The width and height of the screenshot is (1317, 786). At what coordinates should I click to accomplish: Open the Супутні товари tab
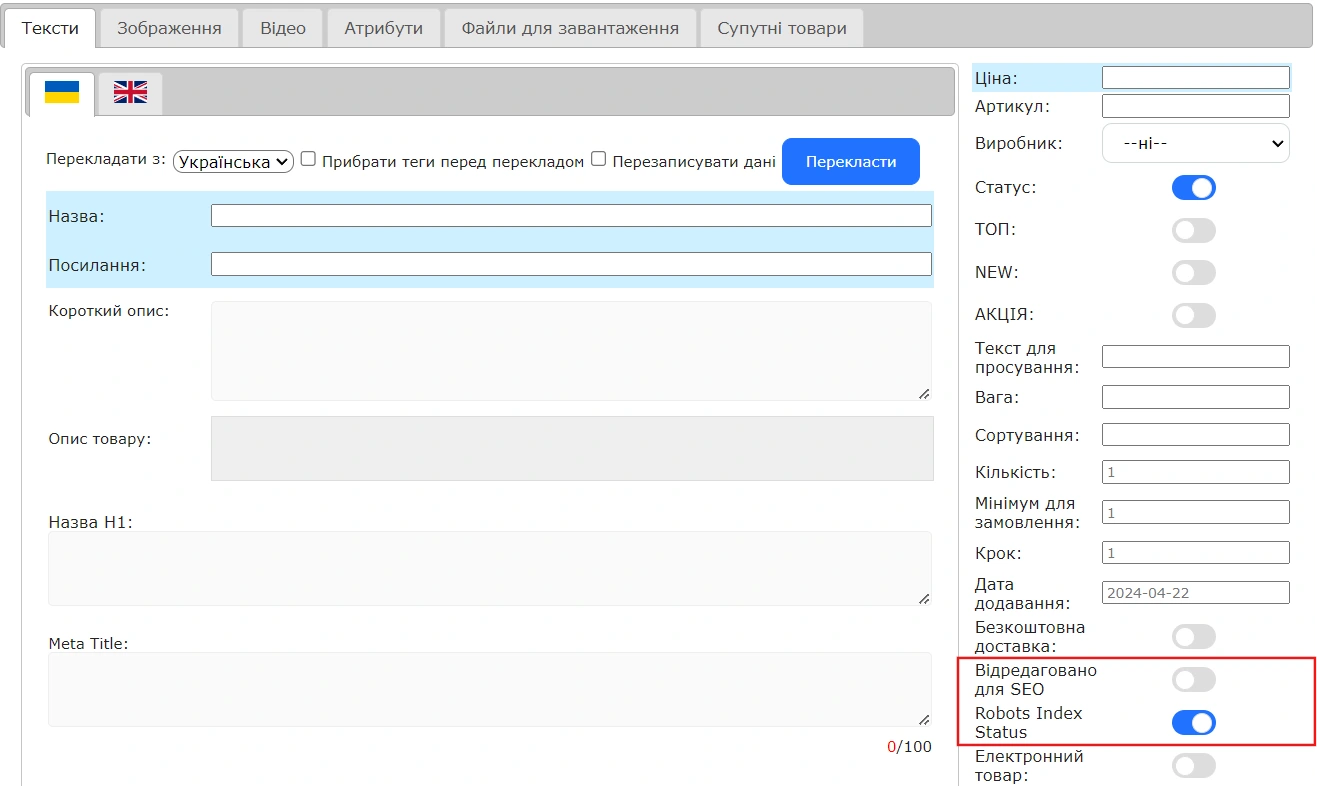click(x=781, y=28)
